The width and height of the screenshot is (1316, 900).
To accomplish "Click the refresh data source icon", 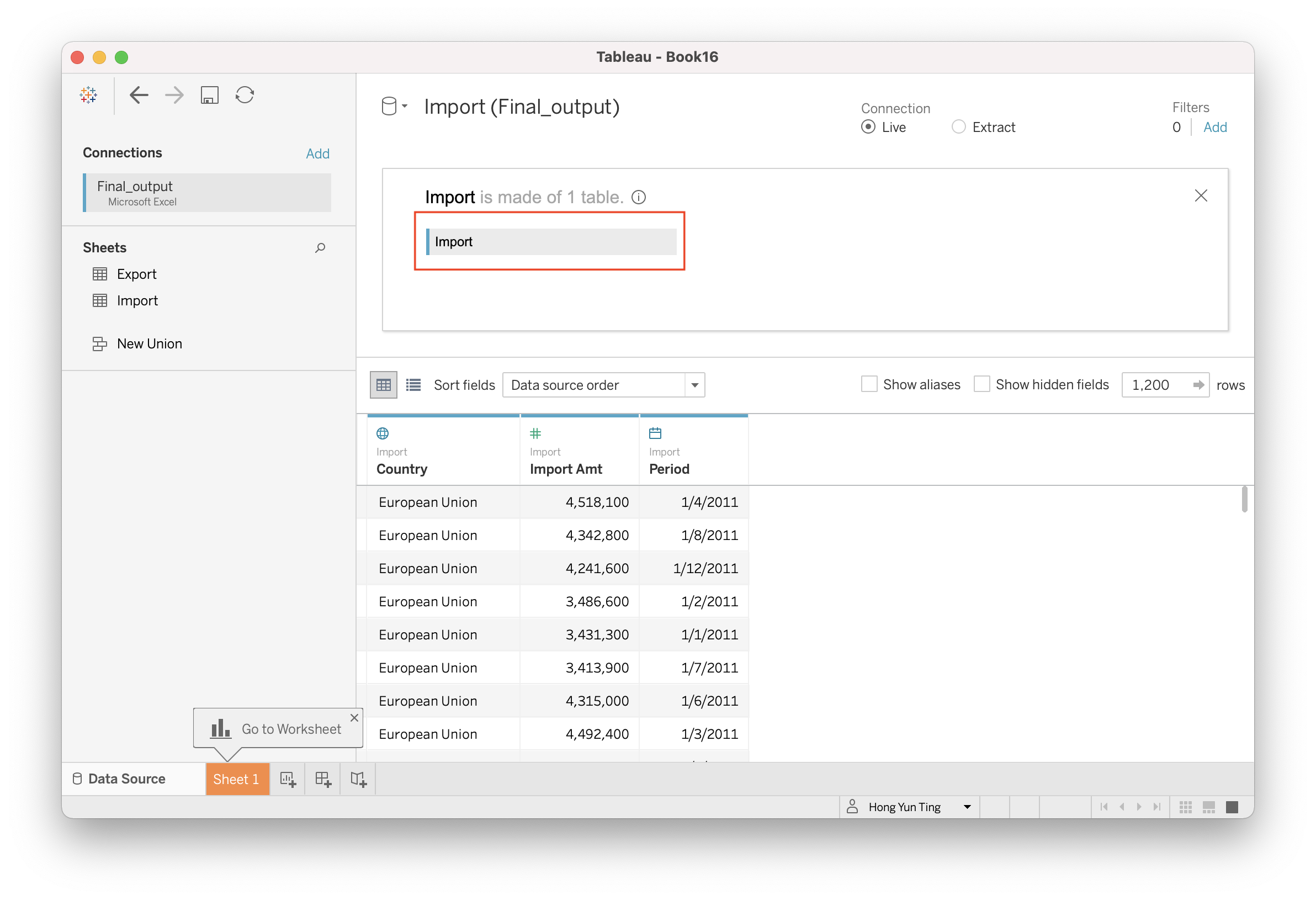I will [245, 94].
